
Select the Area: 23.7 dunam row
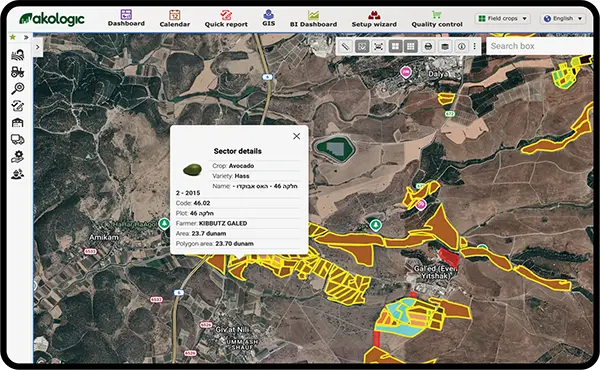click(238, 233)
